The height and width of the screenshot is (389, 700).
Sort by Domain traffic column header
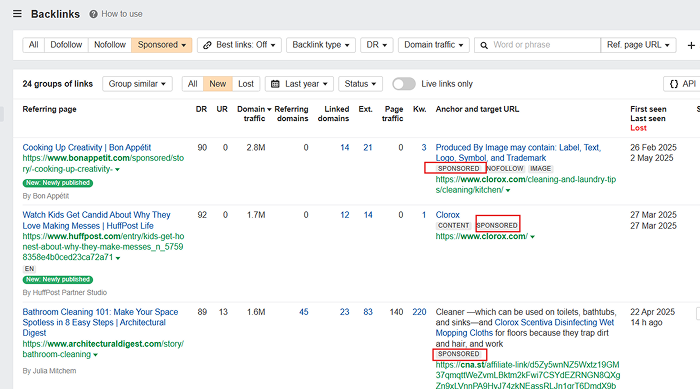click(x=254, y=114)
